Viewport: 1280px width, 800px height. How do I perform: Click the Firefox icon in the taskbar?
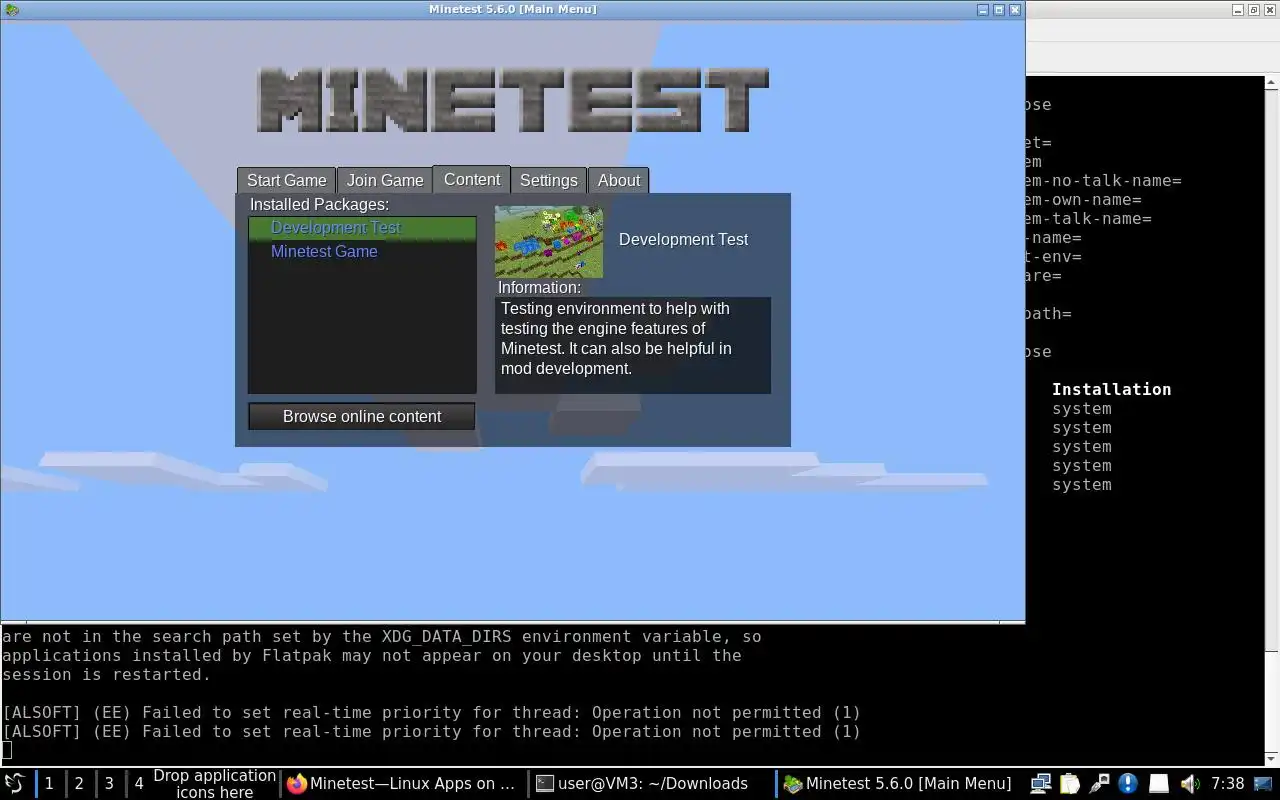tap(297, 784)
